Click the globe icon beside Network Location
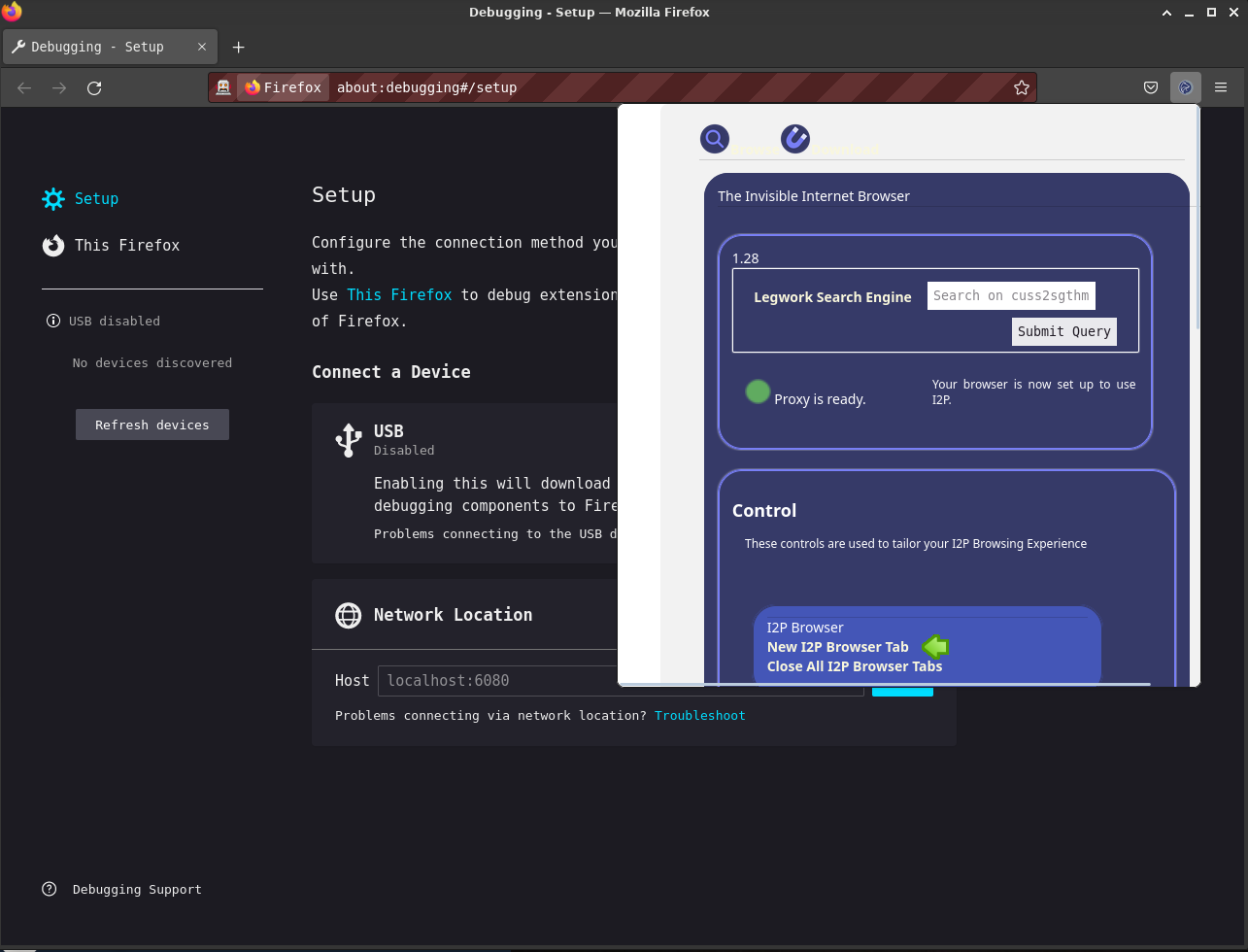 tap(349, 615)
